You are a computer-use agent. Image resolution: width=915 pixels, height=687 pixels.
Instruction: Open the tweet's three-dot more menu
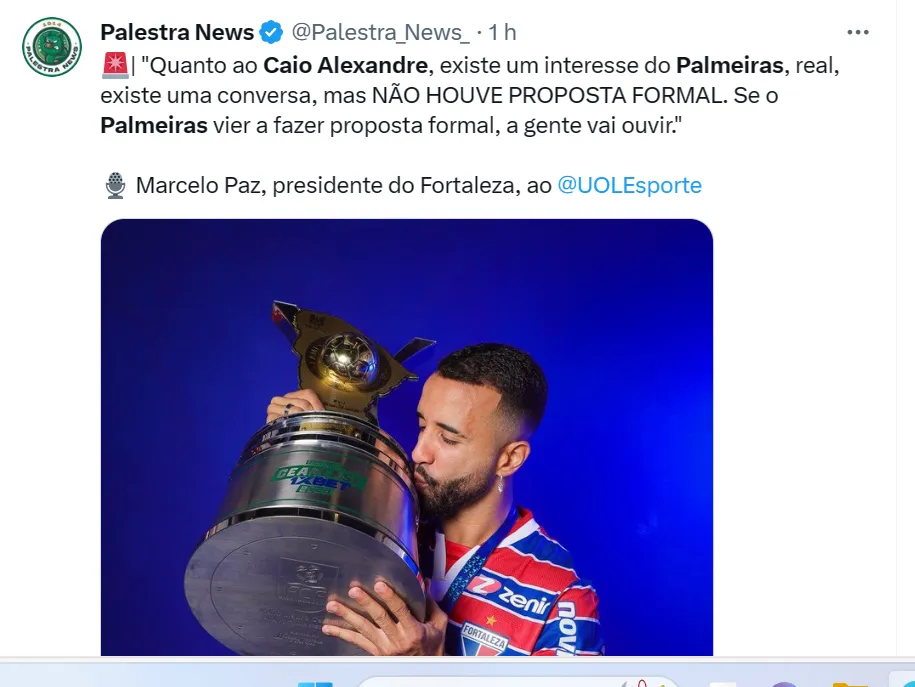click(858, 33)
